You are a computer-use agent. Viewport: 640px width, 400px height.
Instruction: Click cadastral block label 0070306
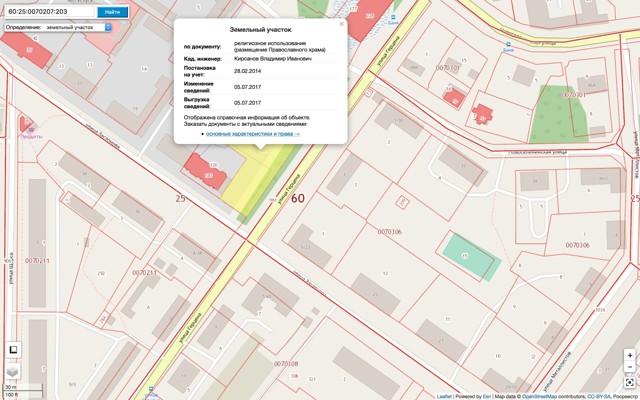[389, 231]
